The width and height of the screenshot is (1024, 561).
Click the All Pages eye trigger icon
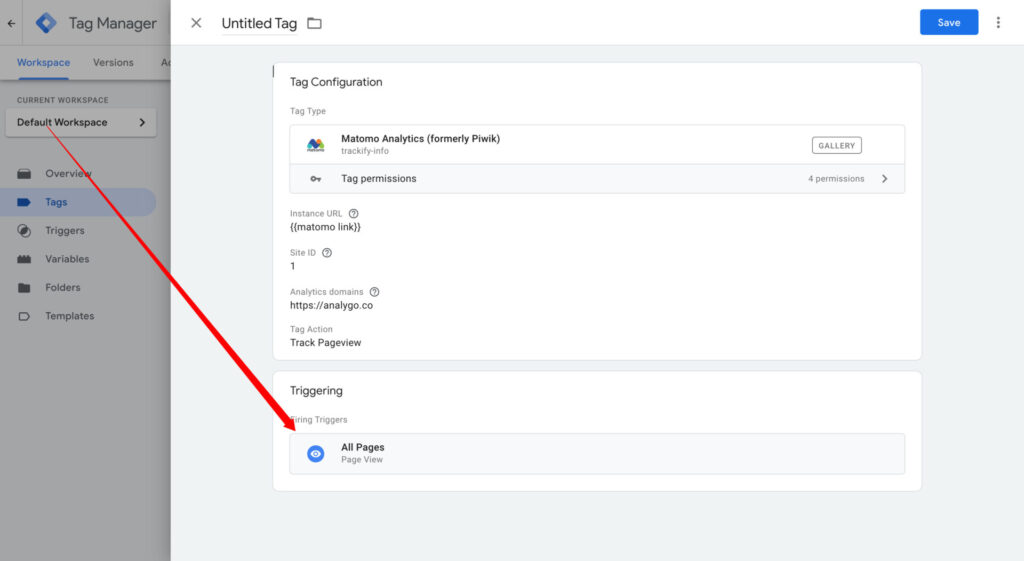click(315, 454)
